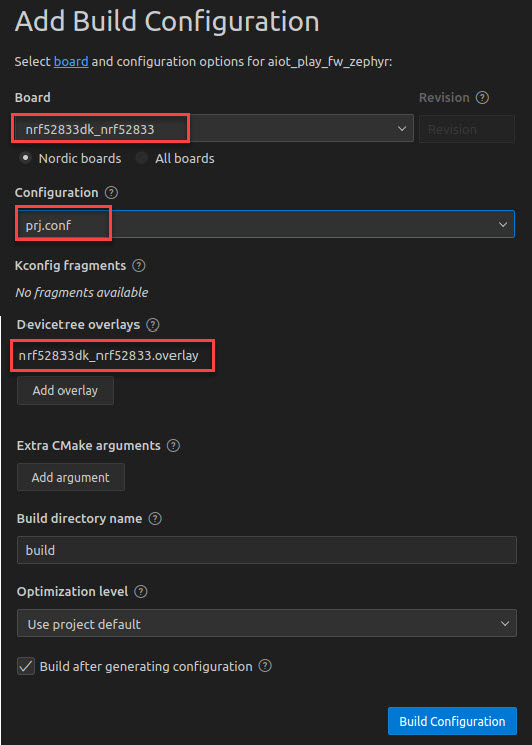Expand the Board dropdown arrow
Image resolution: width=532 pixels, height=745 pixels.
coord(402,128)
